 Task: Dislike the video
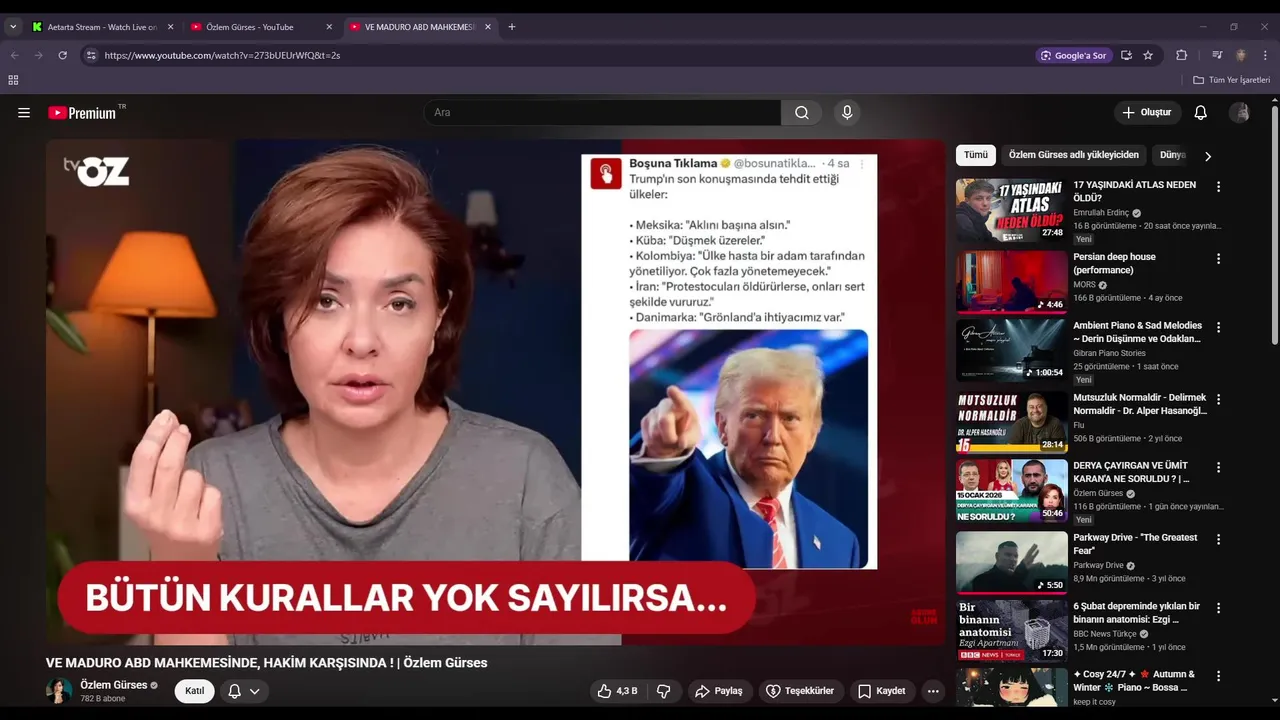663,691
